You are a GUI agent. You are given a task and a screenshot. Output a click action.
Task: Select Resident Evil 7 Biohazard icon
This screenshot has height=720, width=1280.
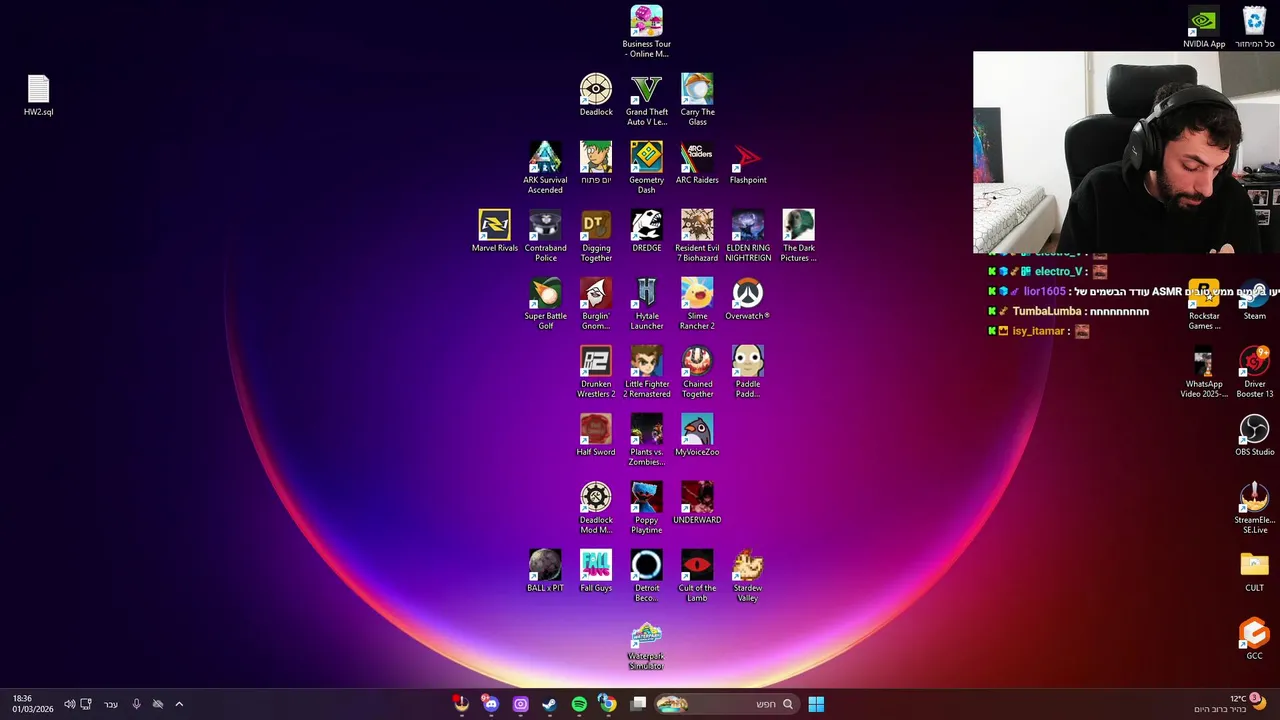pyautogui.click(x=697, y=236)
